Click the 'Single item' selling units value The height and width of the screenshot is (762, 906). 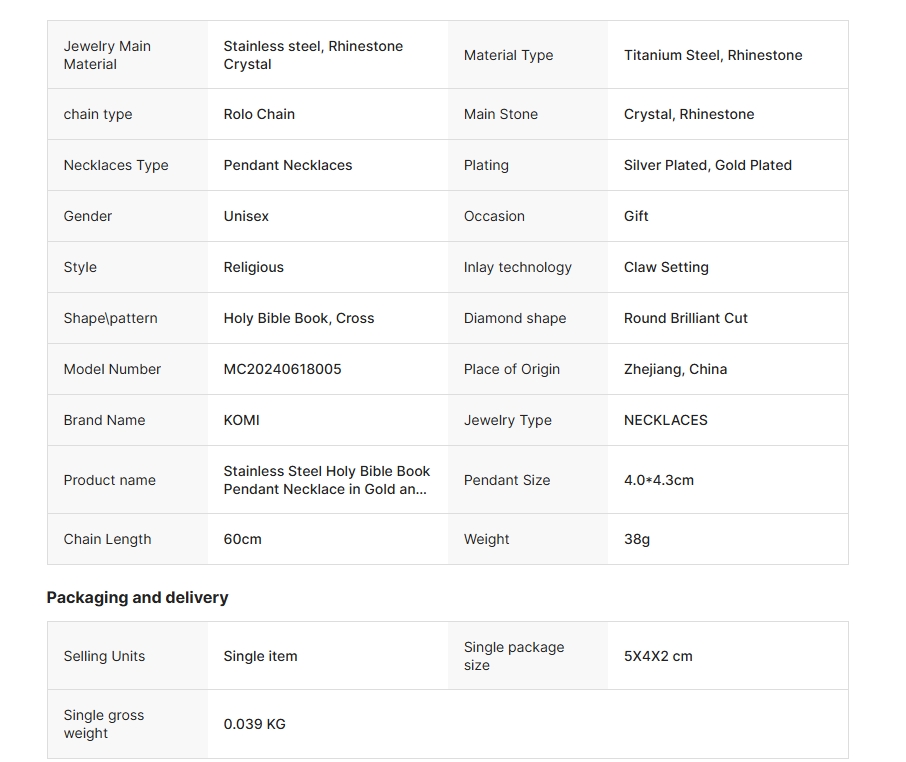click(260, 656)
